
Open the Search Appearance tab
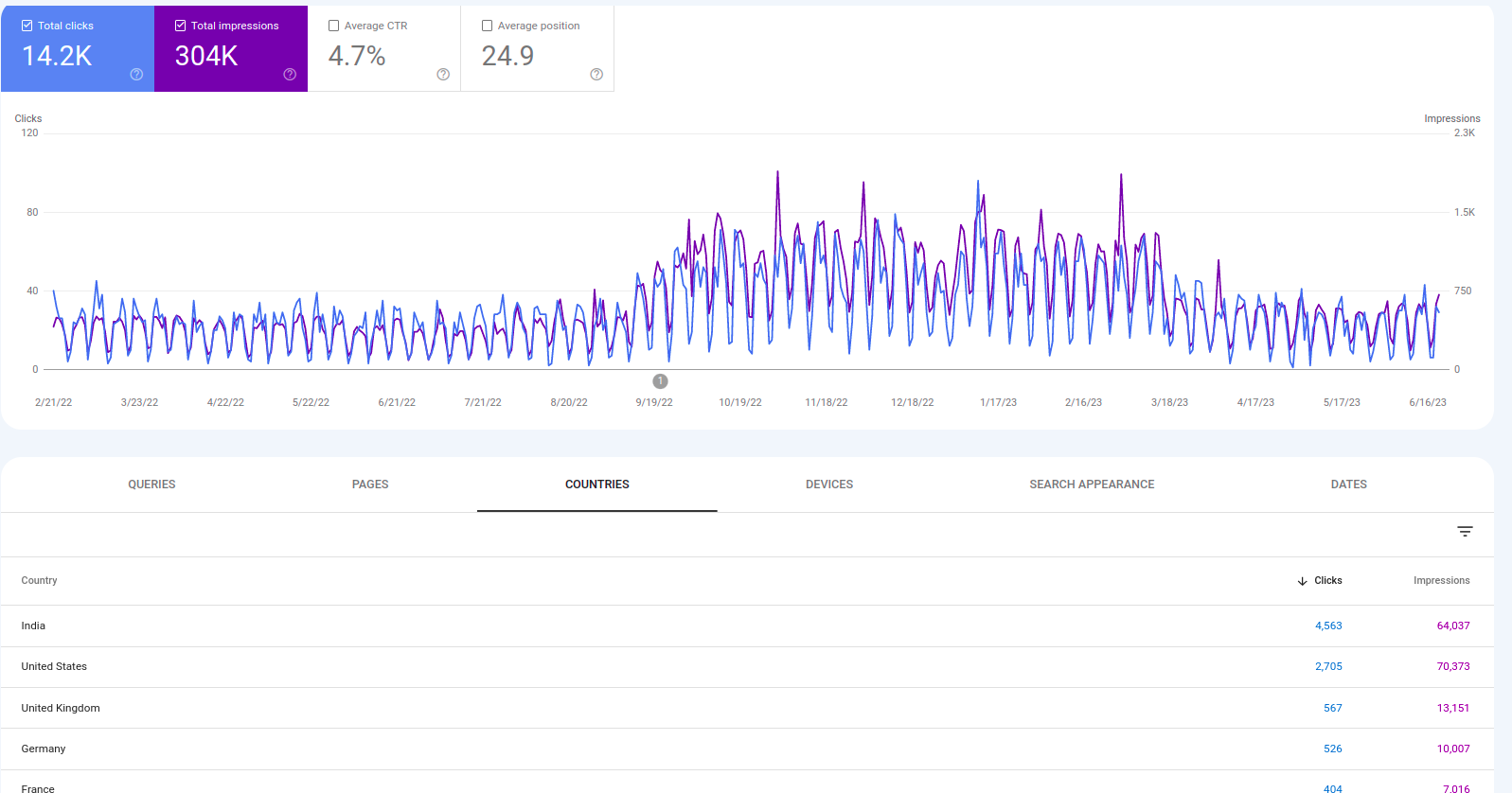[x=1092, y=485]
